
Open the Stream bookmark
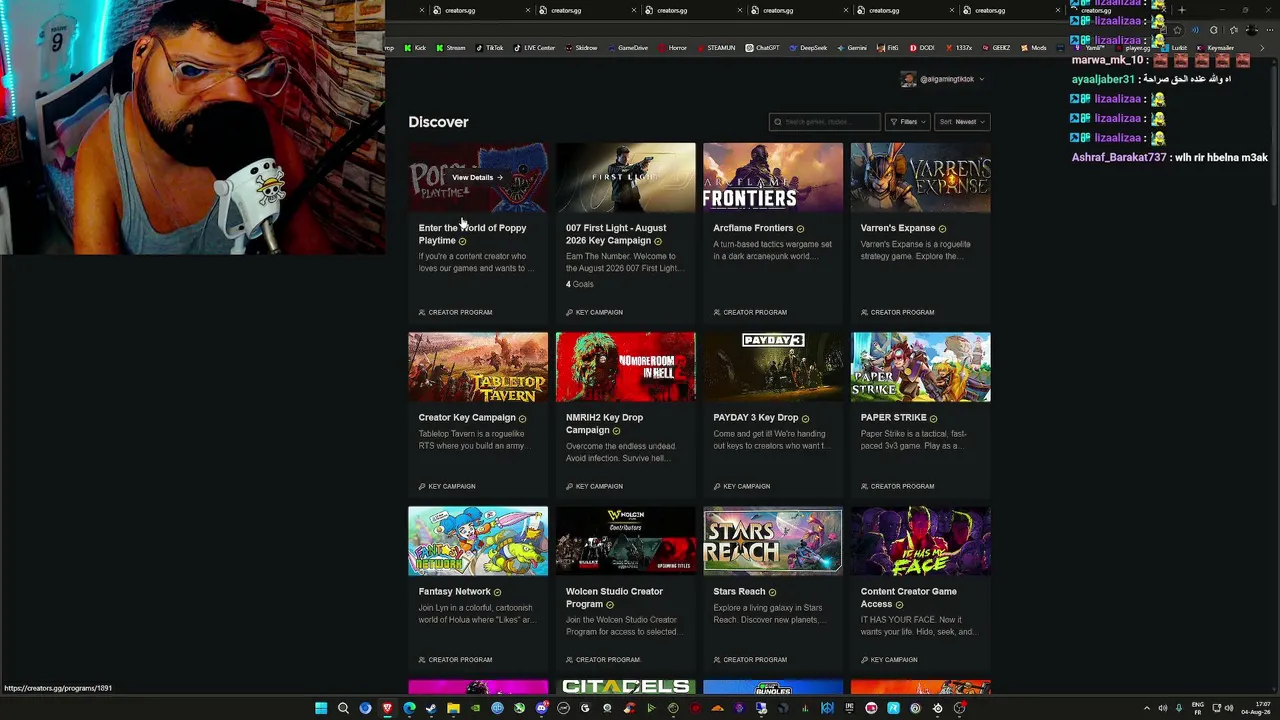point(451,48)
